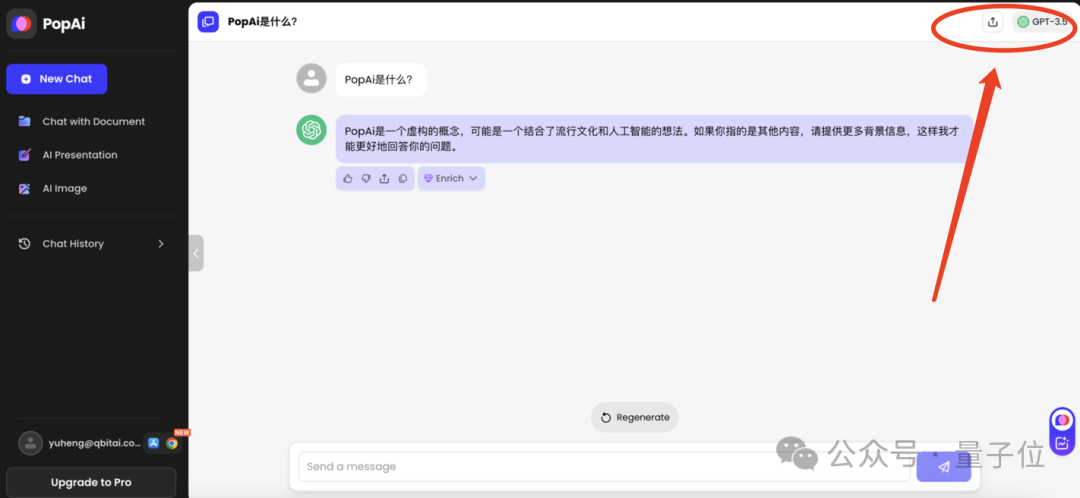Viewport: 1080px width, 498px height.
Task: Open the Chrome extension icon
Action: (x=172, y=443)
